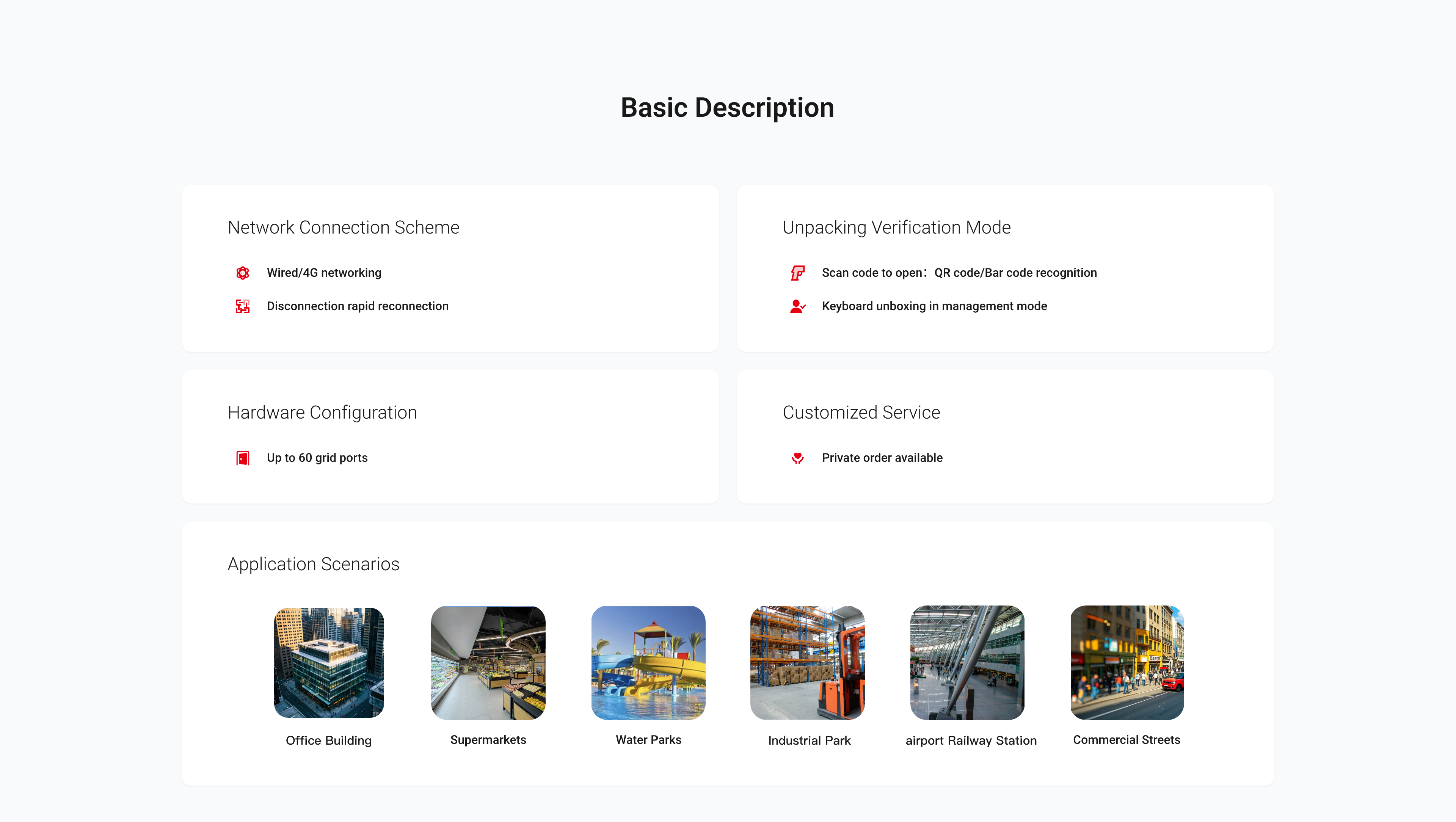Click the Private order heart icon
Image resolution: width=1456 pixels, height=822 pixels.
coord(797,458)
